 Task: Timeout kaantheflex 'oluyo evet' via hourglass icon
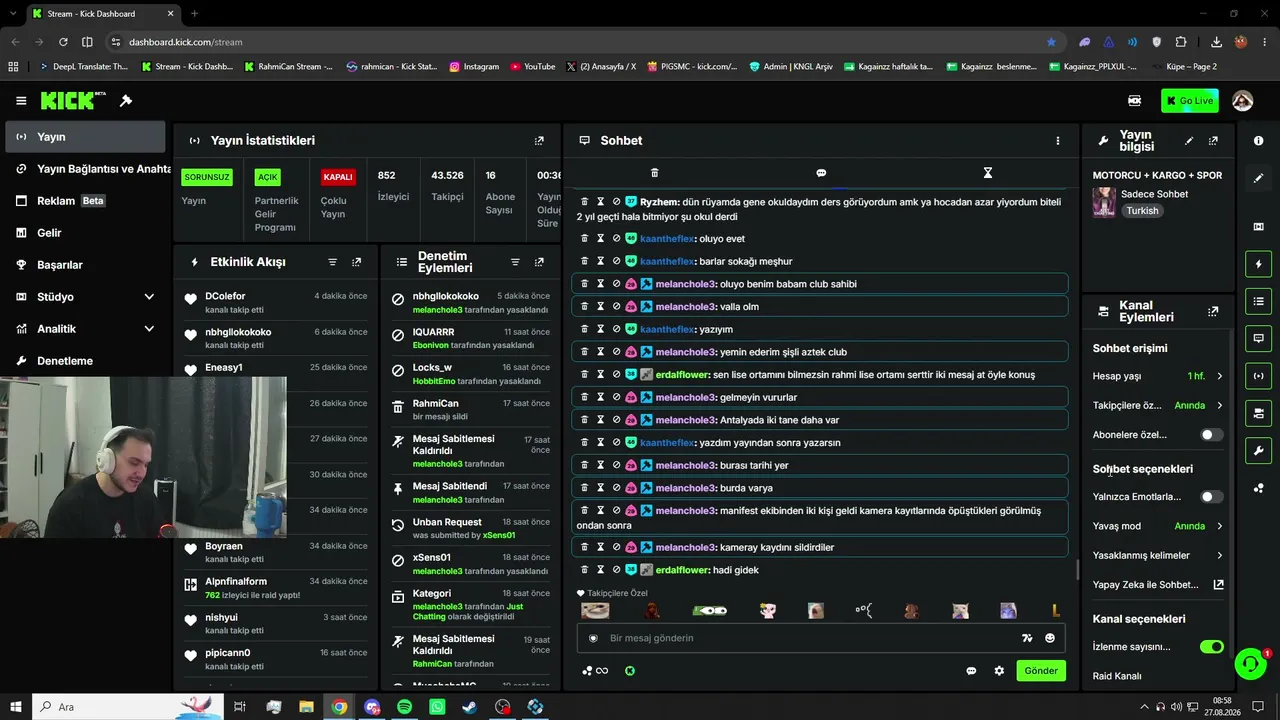[x=600, y=239]
